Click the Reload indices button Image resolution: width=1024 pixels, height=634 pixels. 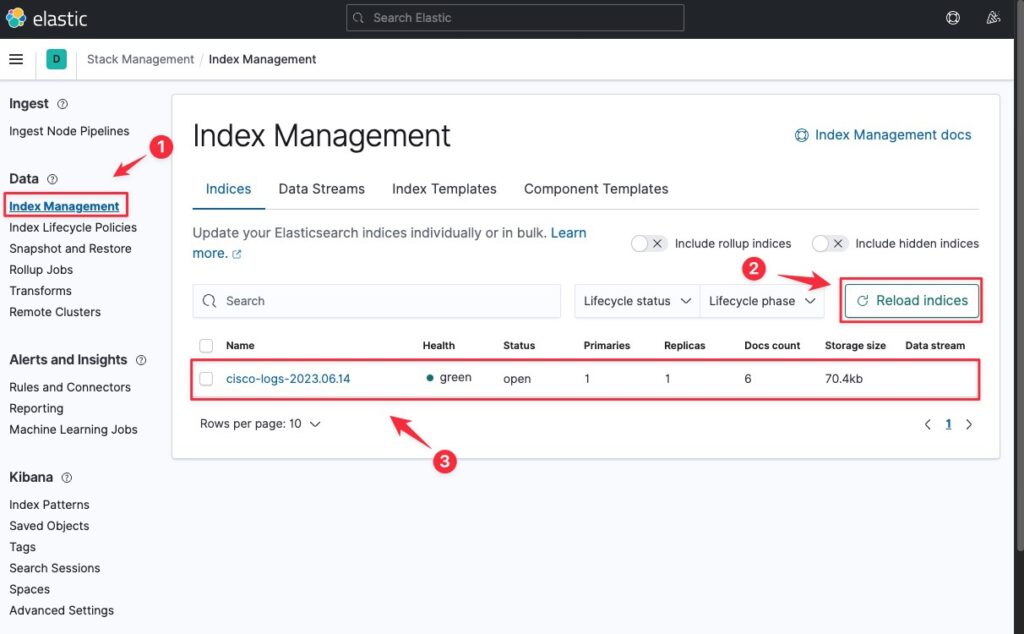coord(912,301)
